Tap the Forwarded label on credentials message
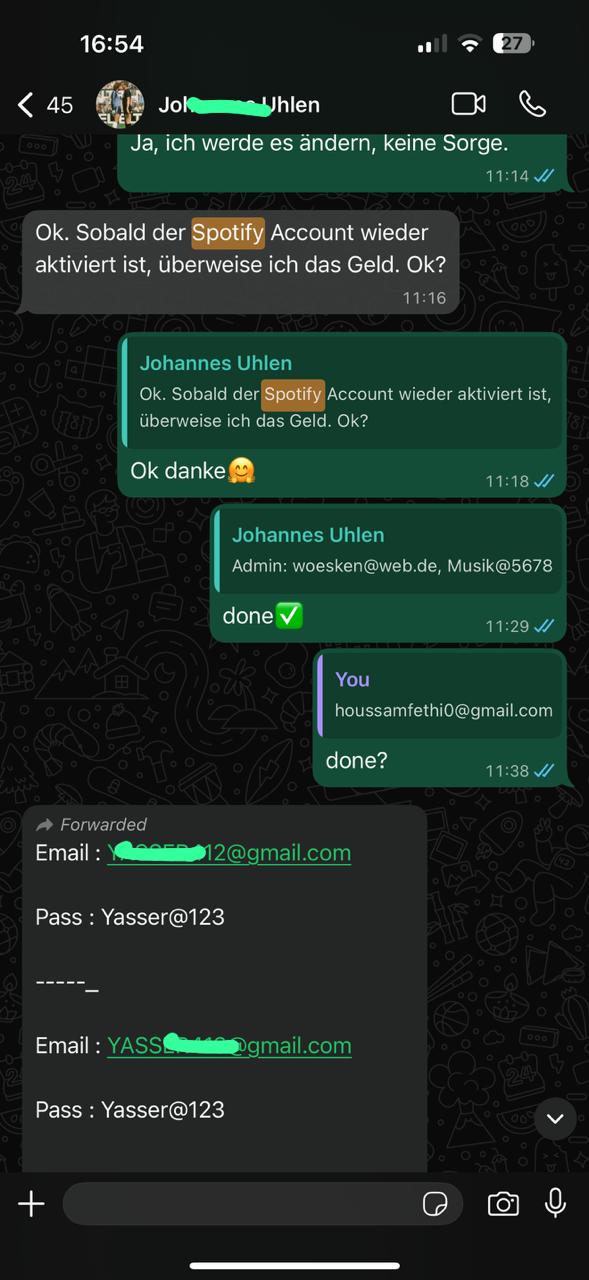589x1280 pixels. (x=91, y=824)
